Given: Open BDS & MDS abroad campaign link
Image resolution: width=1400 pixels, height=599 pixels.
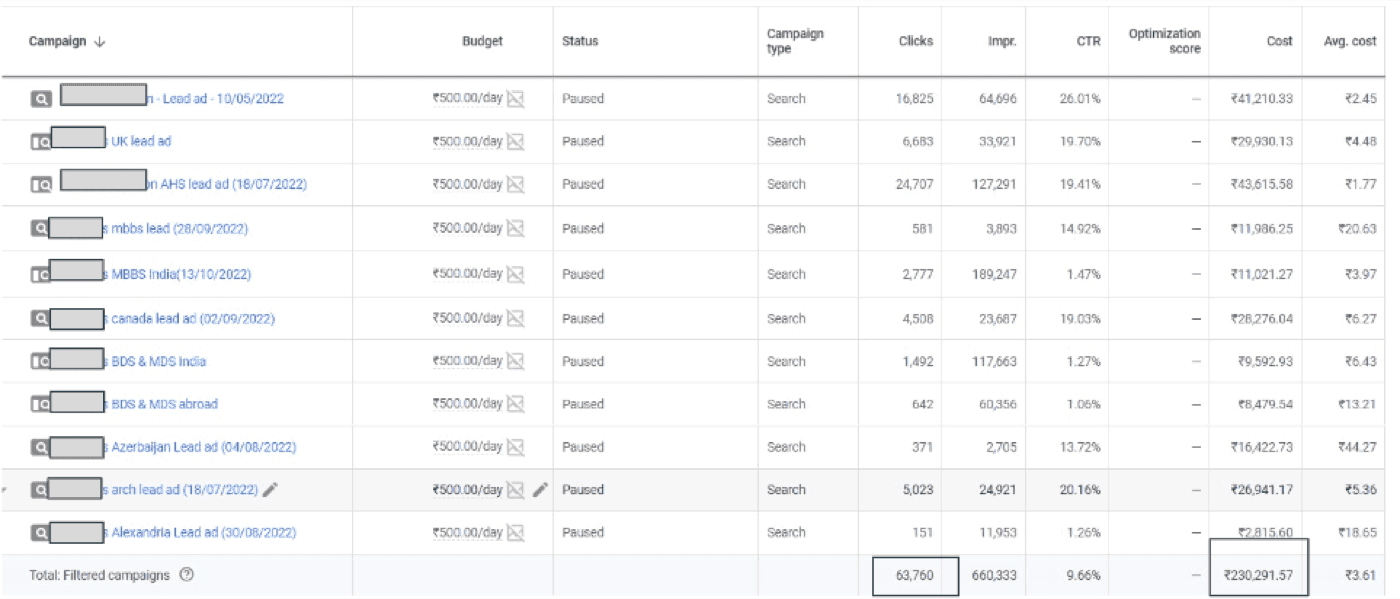Looking at the screenshot, I should coord(164,404).
